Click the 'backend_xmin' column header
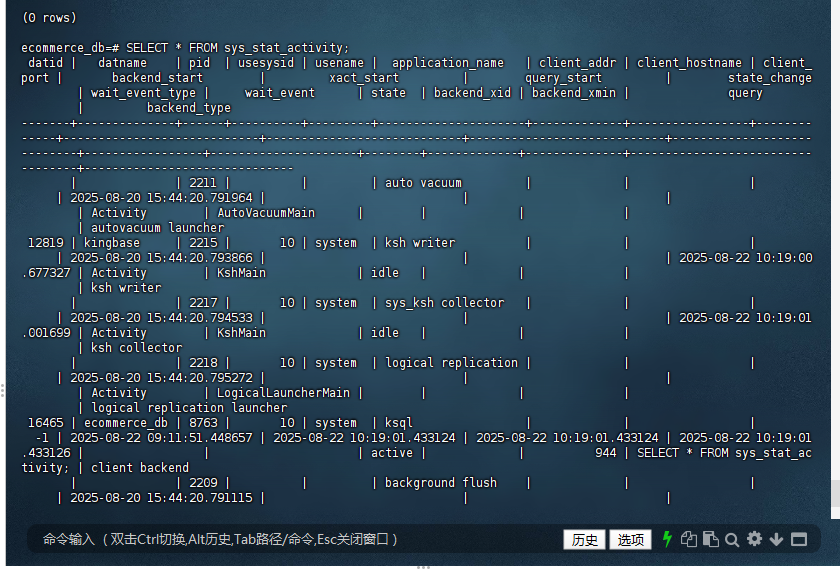840x569 pixels. click(x=574, y=93)
